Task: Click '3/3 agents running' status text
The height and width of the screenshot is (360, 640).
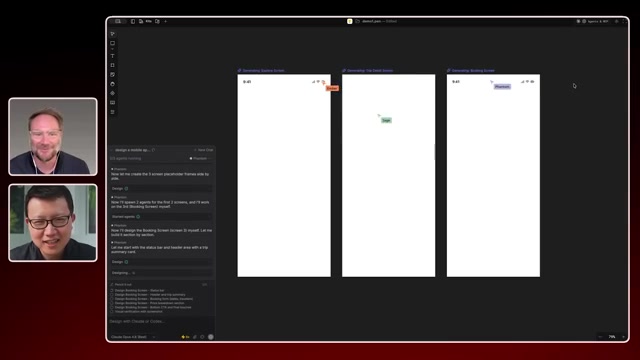Action: point(126,158)
